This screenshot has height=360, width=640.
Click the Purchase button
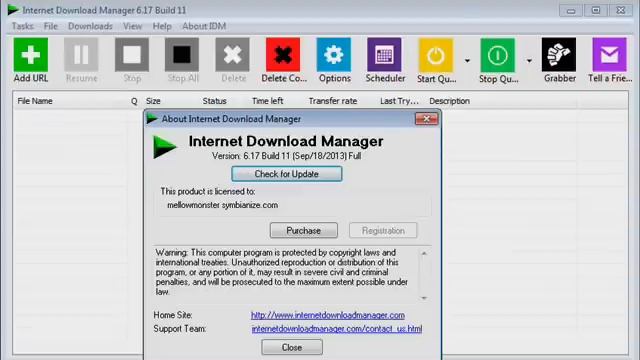click(x=304, y=231)
